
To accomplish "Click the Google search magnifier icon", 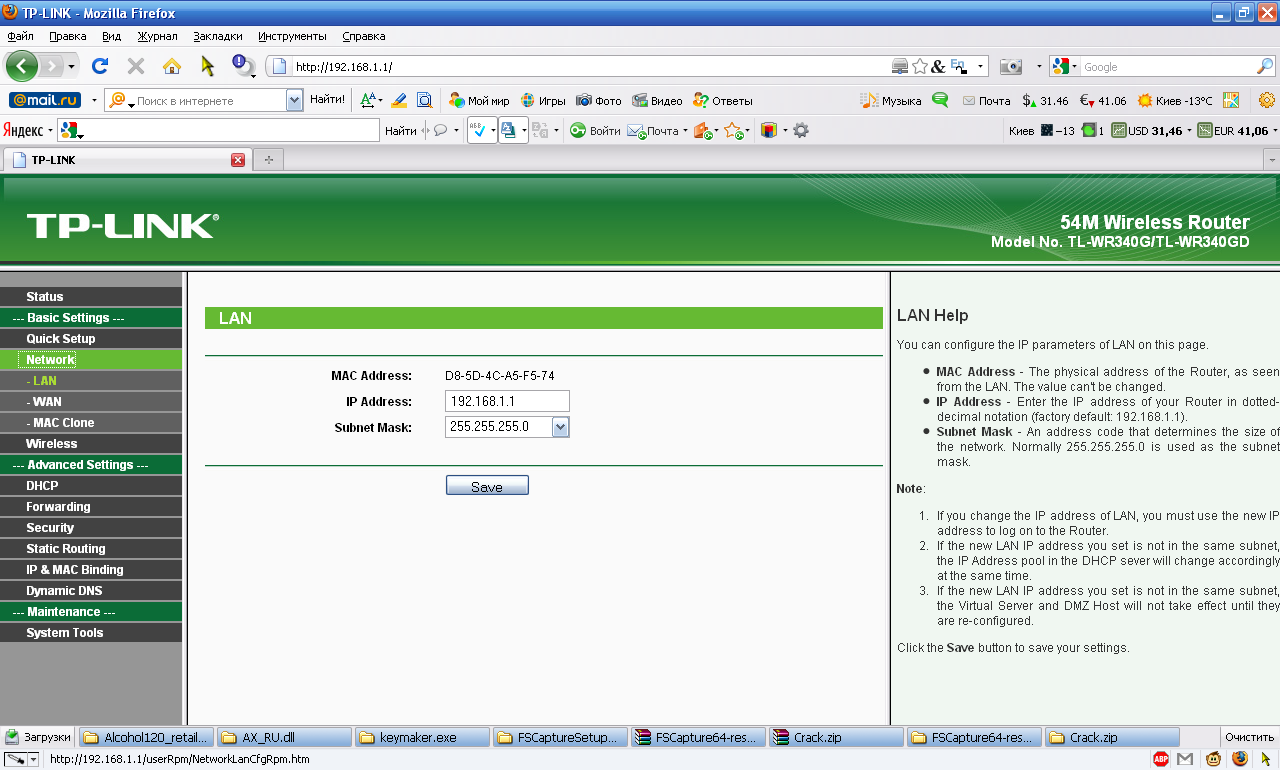I will (x=1265, y=67).
